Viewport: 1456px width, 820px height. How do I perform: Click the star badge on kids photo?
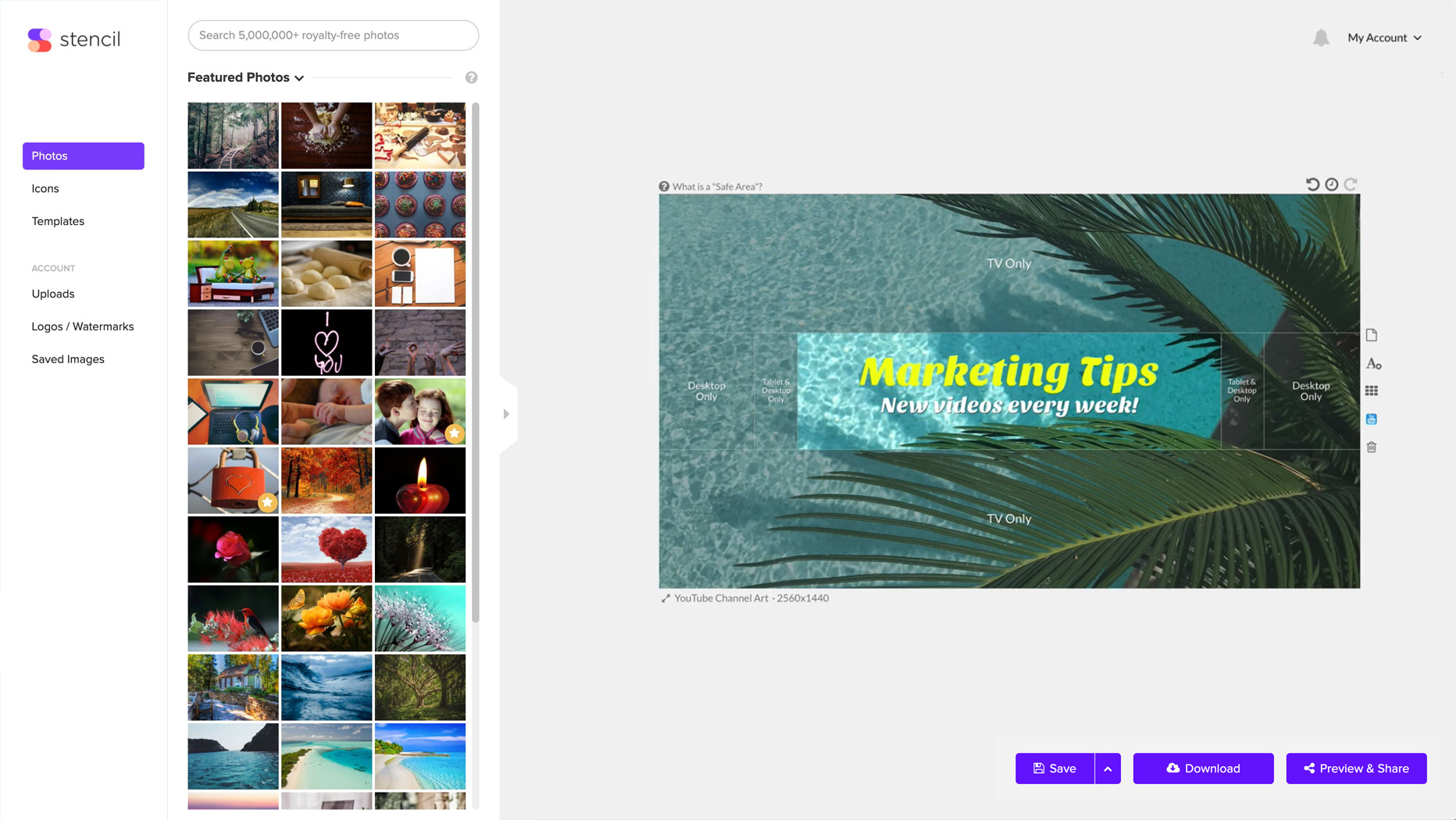[455, 433]
